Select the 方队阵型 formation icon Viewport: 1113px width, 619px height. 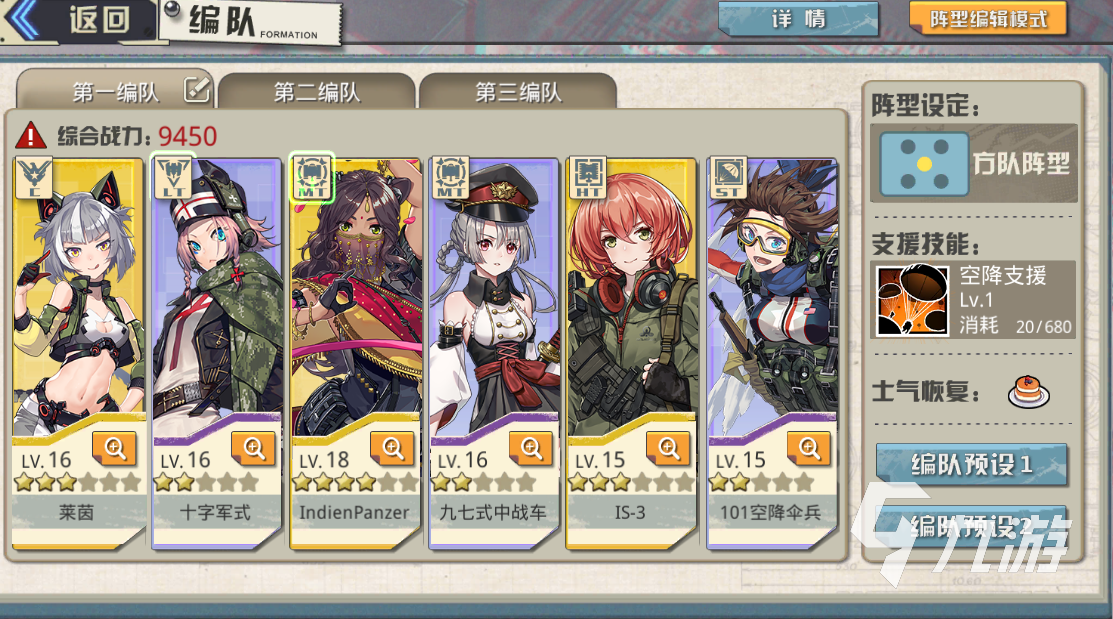924,164
